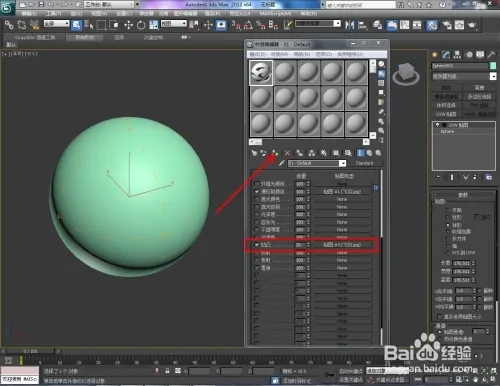Enable the specular color map checkbox
This screenshot has height=386, width=500.
tap(256, 199)
